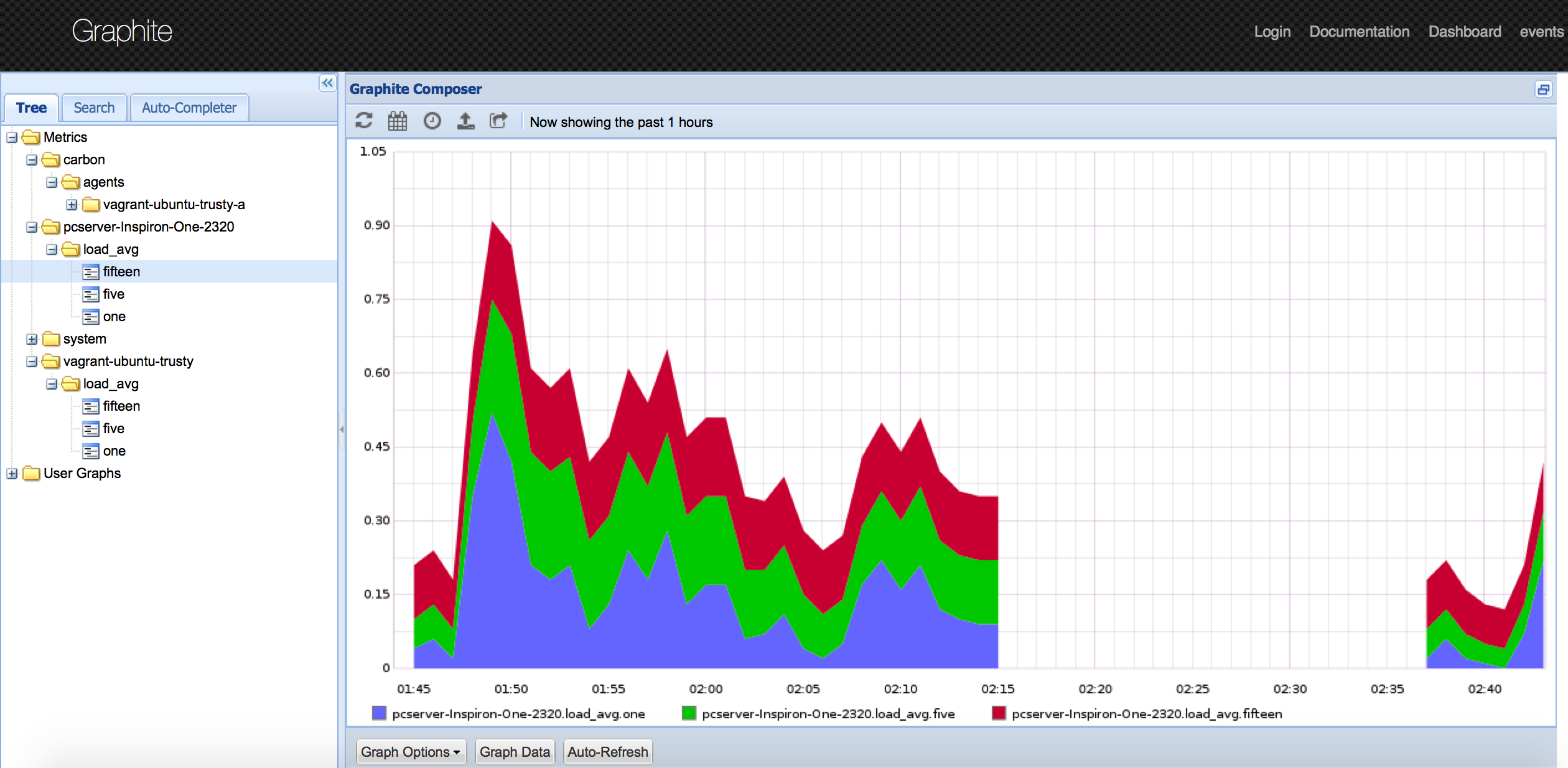This screenshot has height=768, width=1568.
Task: Click the metric icon for pcserver five
Action: [x=91, y=294]
